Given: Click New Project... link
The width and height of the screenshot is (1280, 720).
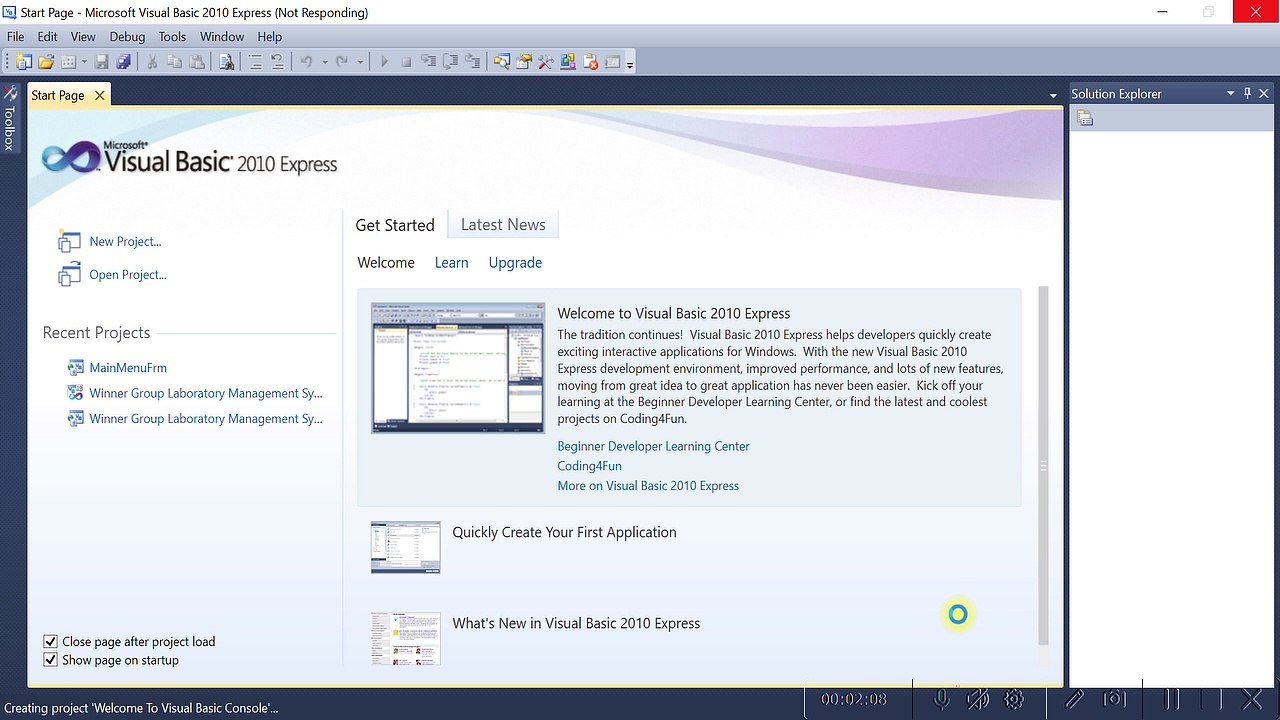Looking at the screenshot, I should click(x=125, y=241).
